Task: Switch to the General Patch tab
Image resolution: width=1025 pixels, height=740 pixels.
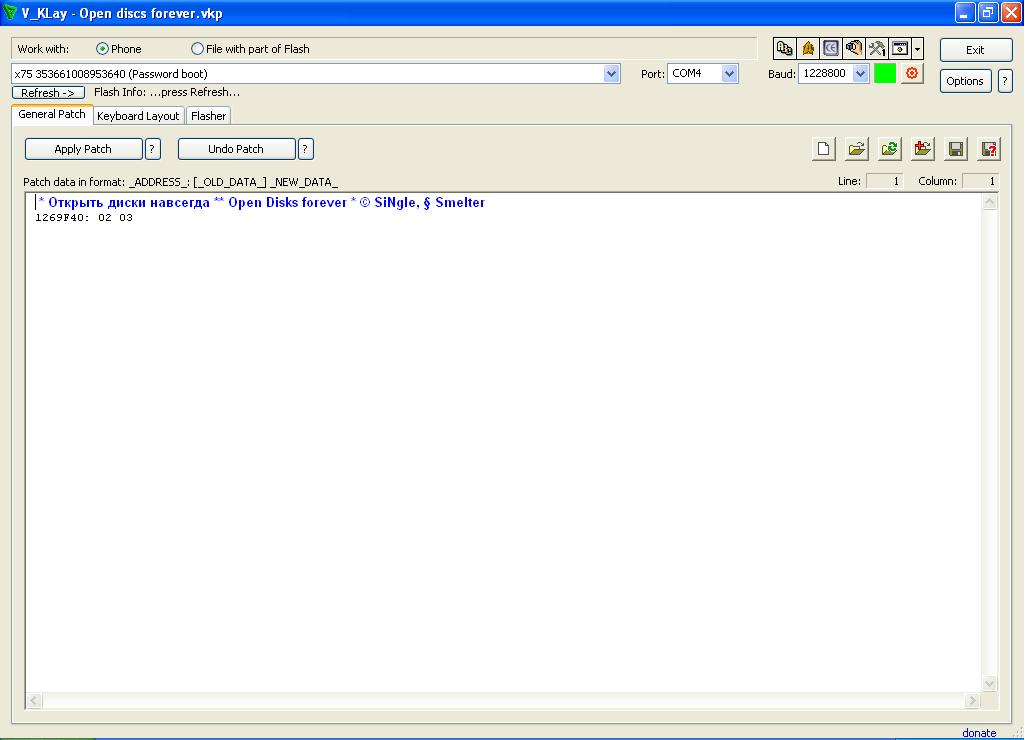Action: pyautogui.click(x=52, y=114)
